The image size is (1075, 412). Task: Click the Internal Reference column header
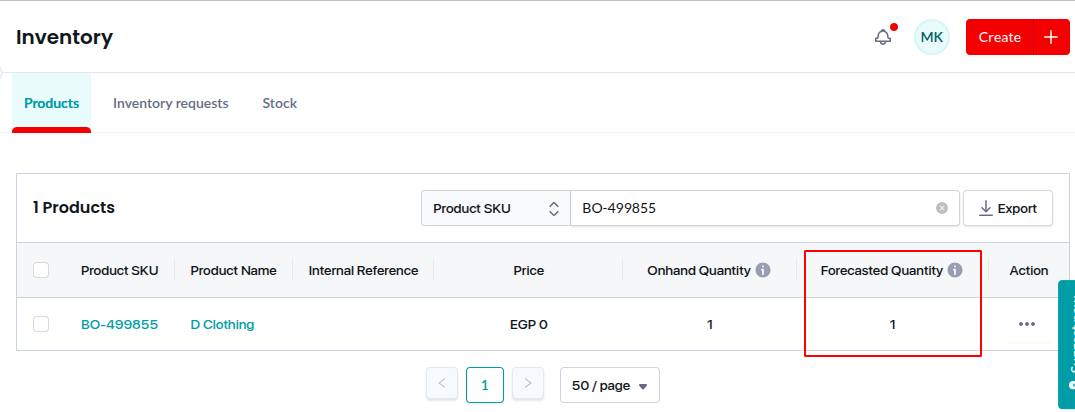[363, 271]
